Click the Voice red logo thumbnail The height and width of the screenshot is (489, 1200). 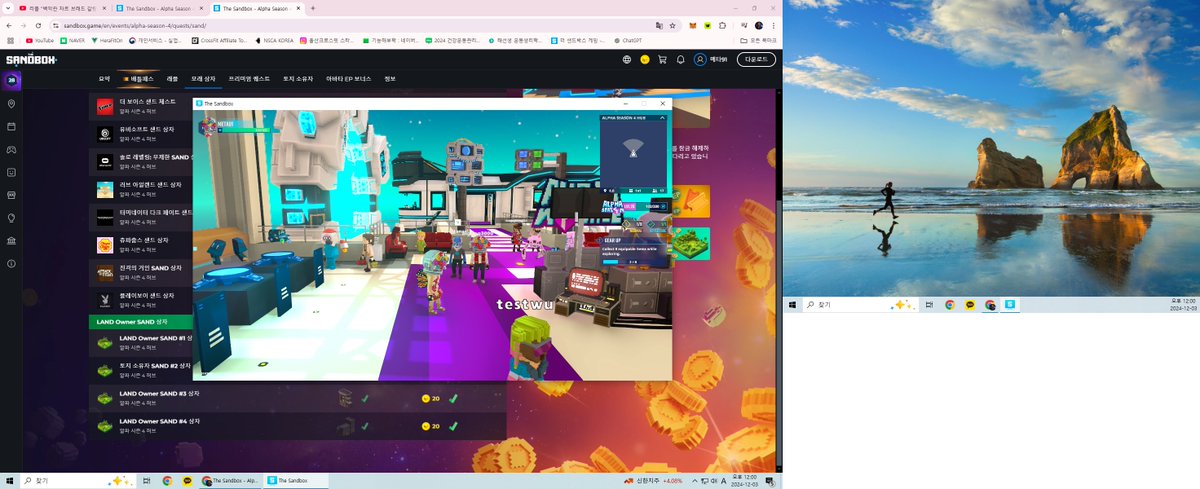coord(104,106)
